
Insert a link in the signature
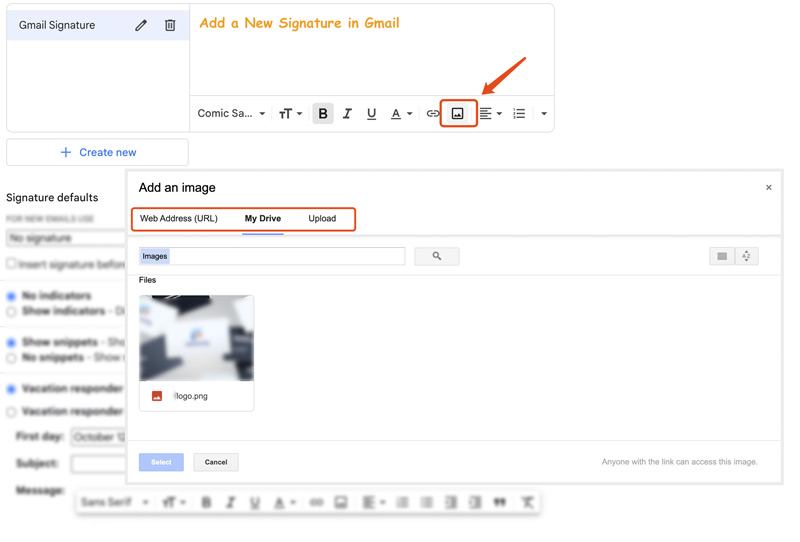coord(432,113)
